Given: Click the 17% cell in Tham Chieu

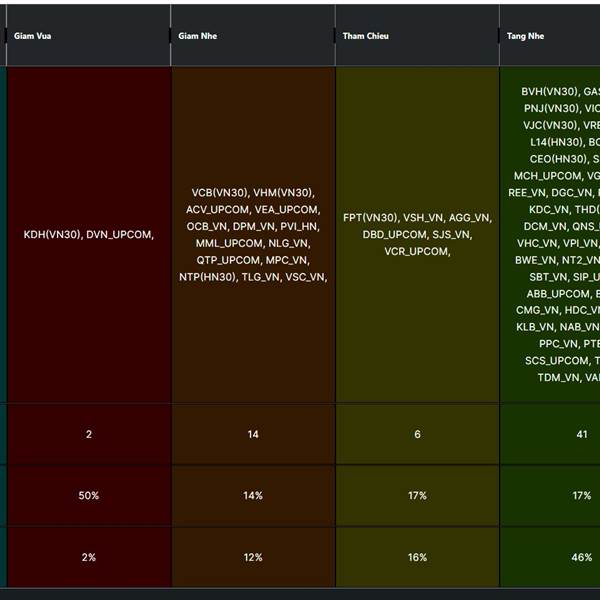Looking at the screenshot, I should pyautogui.click(x=417, y=496).
